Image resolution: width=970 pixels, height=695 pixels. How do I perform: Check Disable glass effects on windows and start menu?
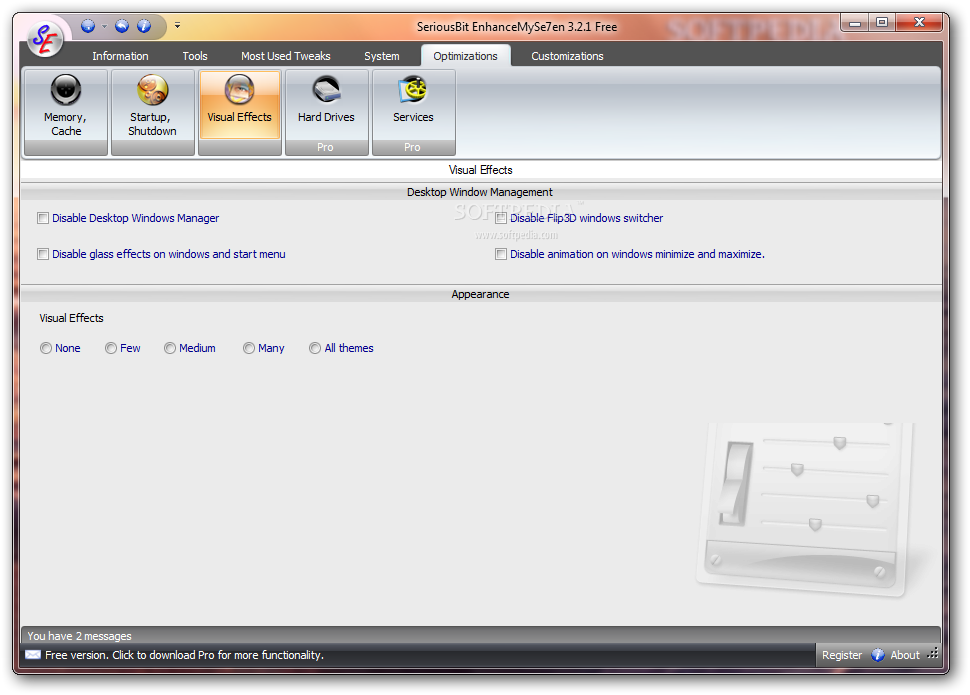point(43,254)
